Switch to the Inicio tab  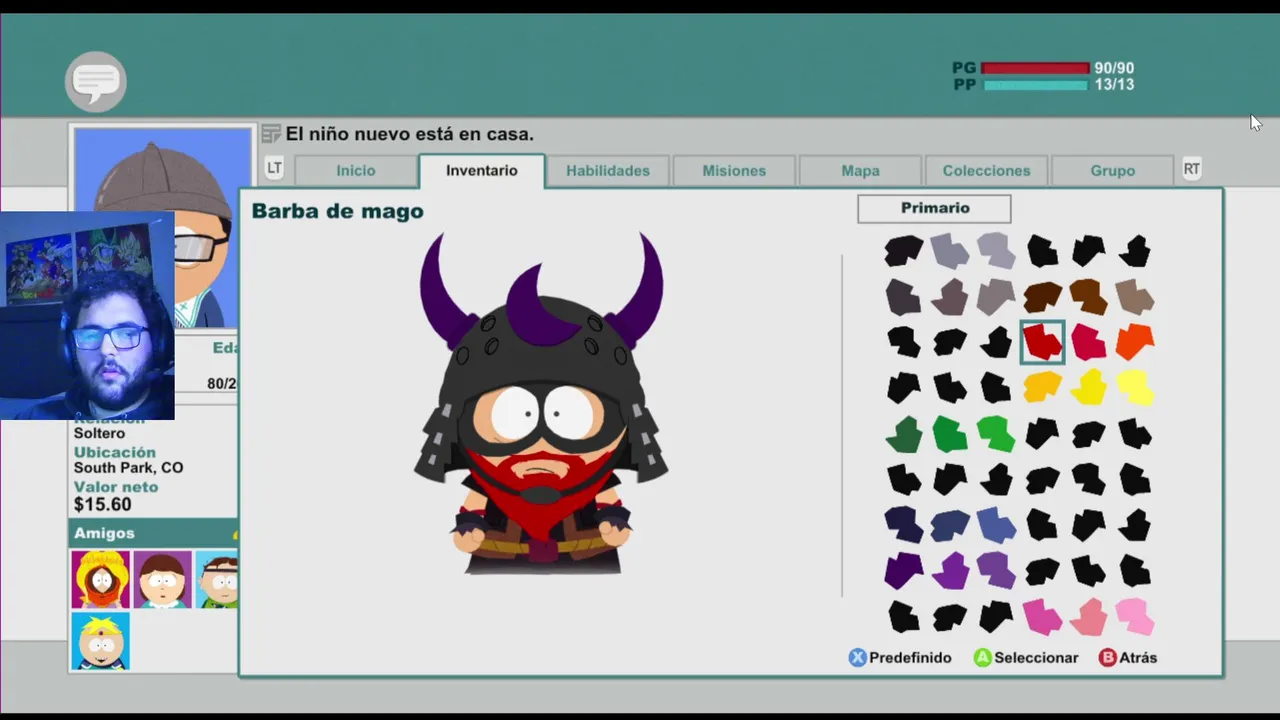[356, 171]
